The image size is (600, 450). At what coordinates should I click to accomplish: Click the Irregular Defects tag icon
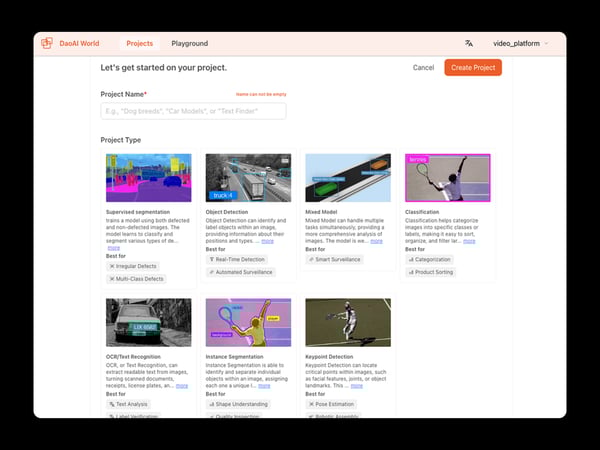click(112, 265)
